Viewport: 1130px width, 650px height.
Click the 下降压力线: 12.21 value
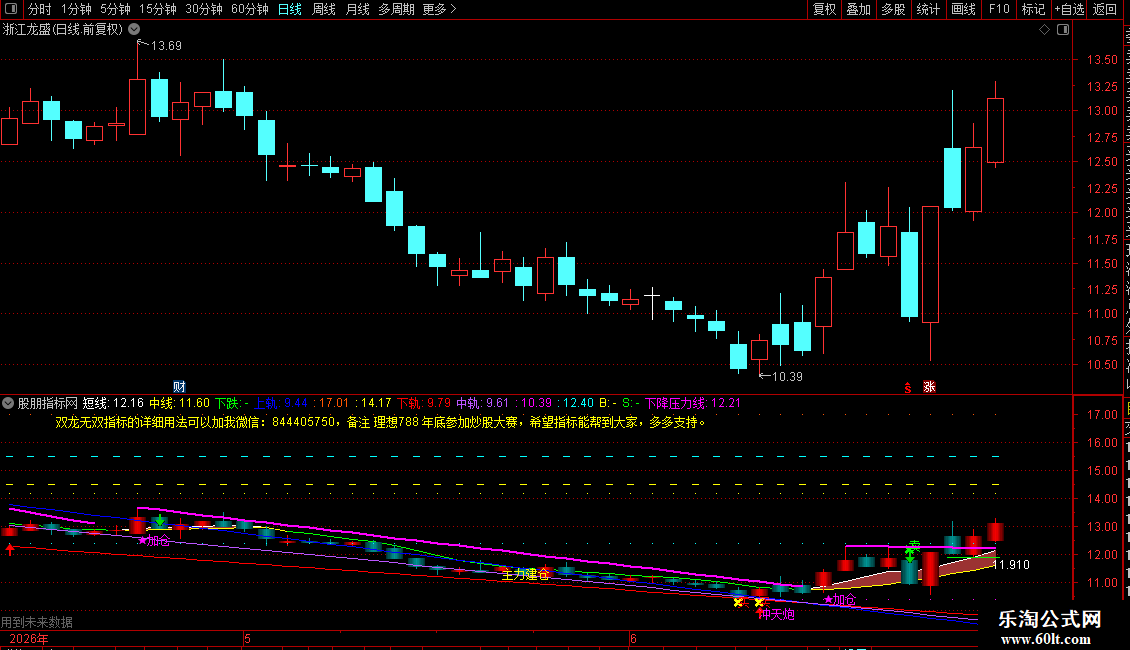coord(693,404)
